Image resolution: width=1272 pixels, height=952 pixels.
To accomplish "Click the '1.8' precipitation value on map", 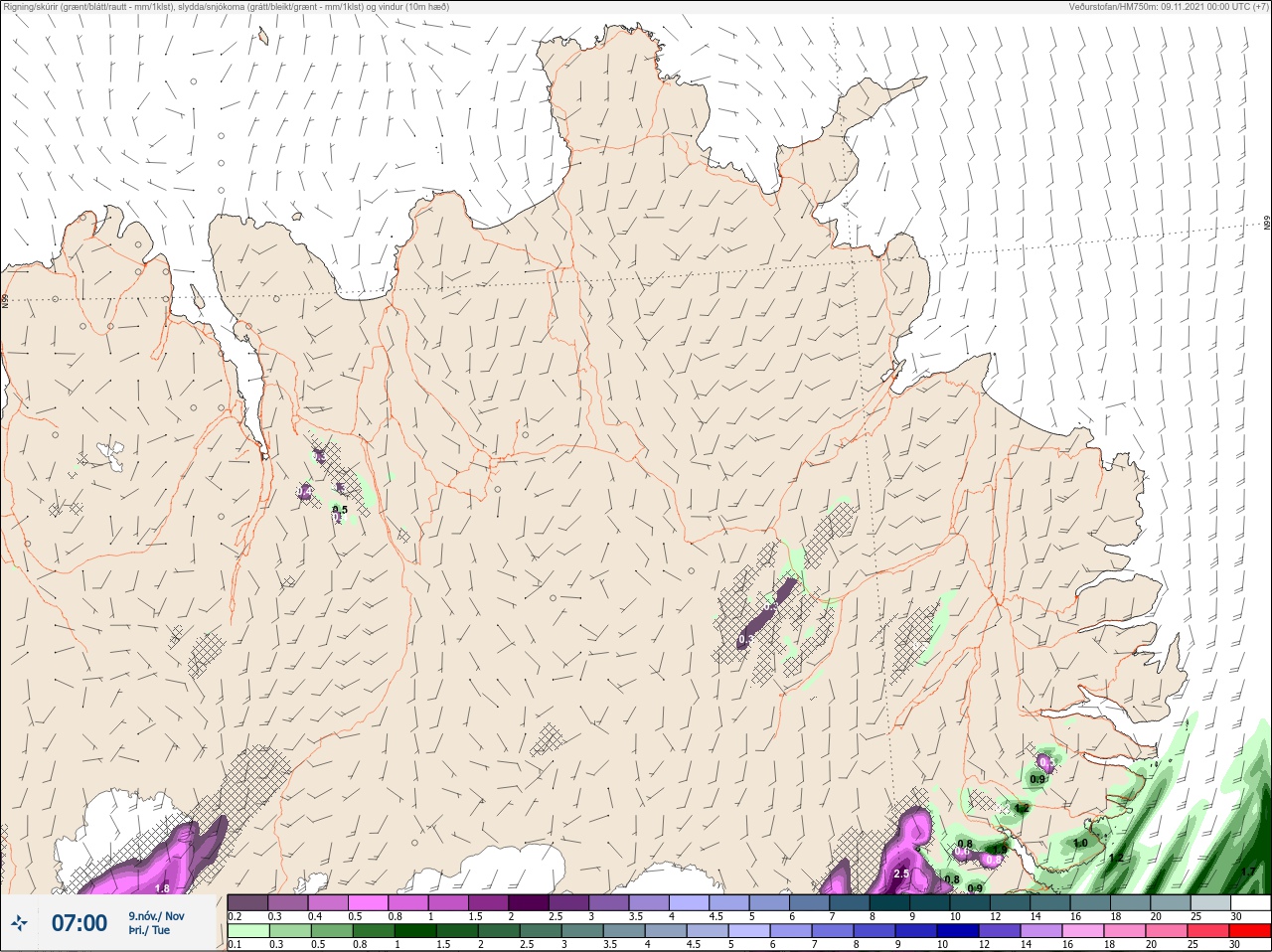I will tap(163, 888).
